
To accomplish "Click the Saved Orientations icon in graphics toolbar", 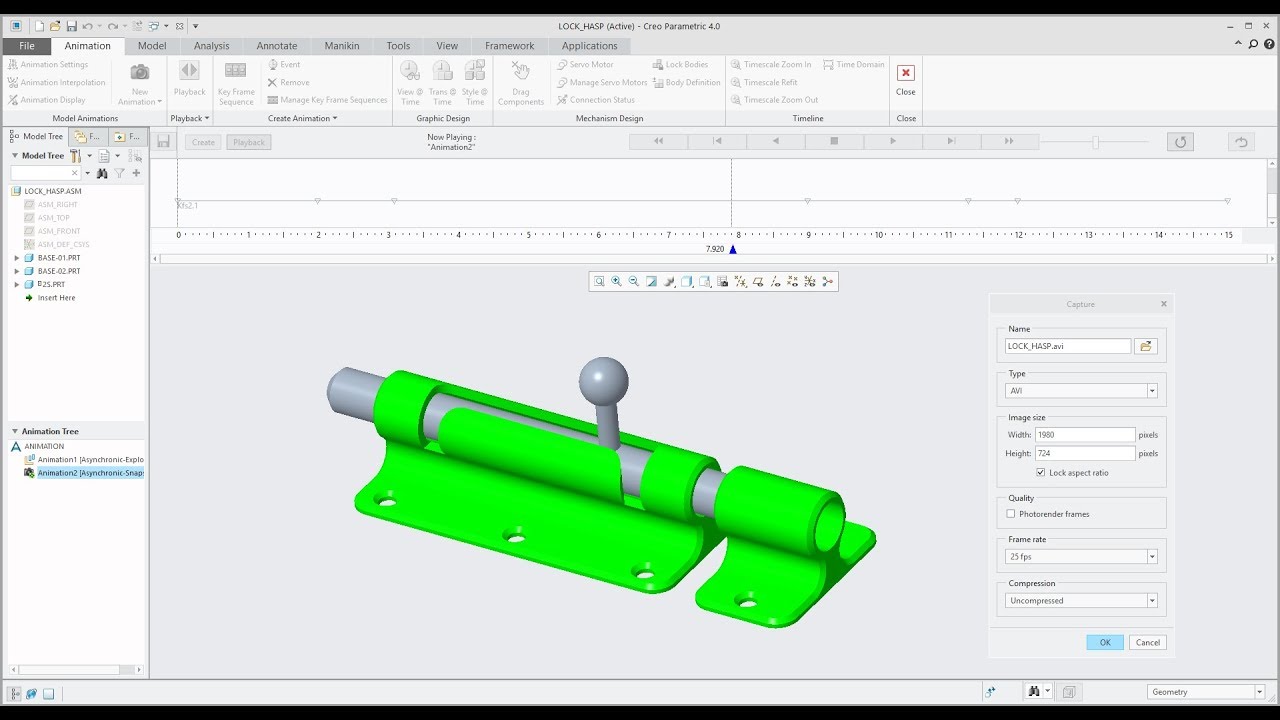I will [x=705, y=282].
